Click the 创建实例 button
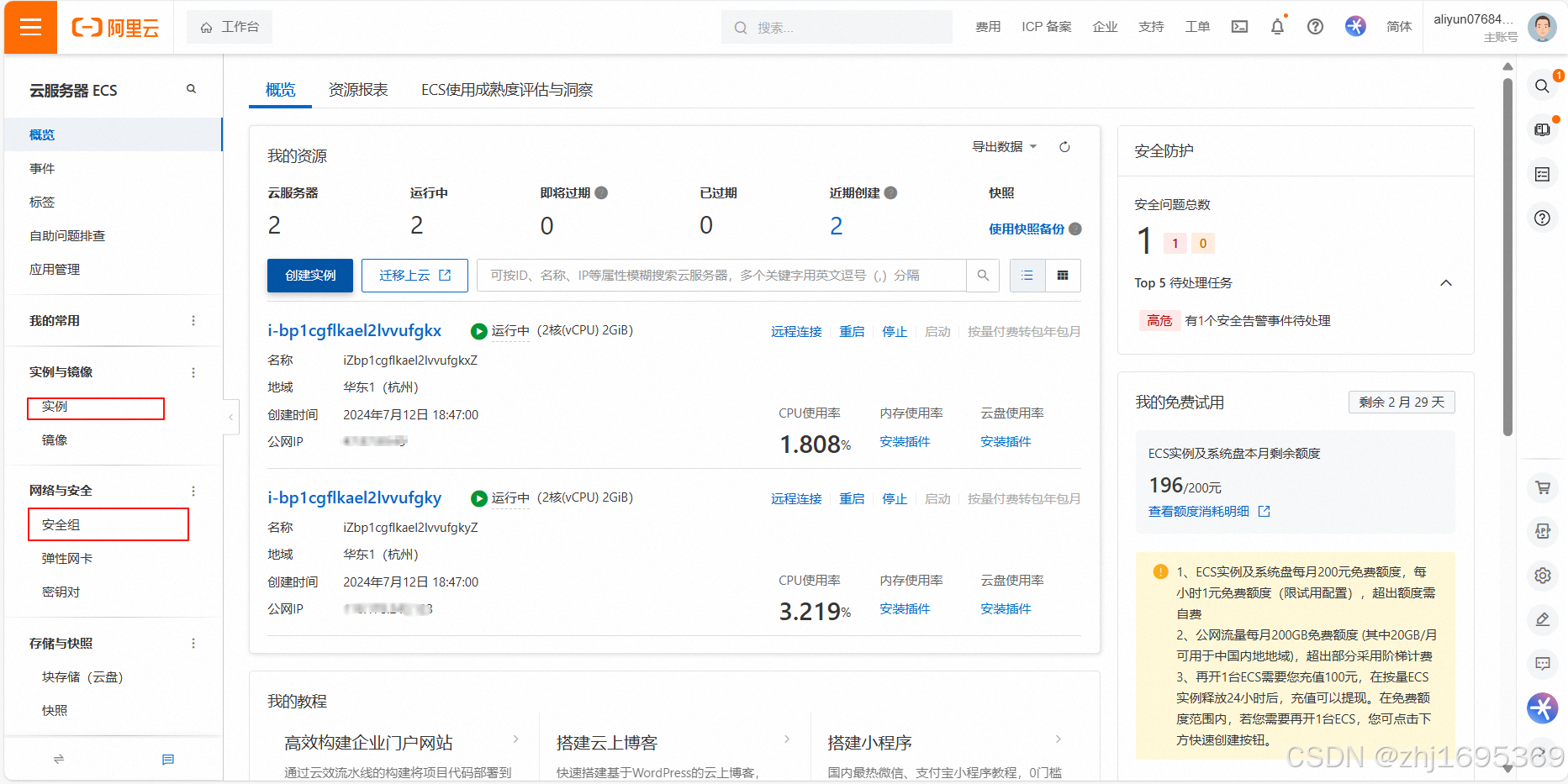 pos(310,276)
